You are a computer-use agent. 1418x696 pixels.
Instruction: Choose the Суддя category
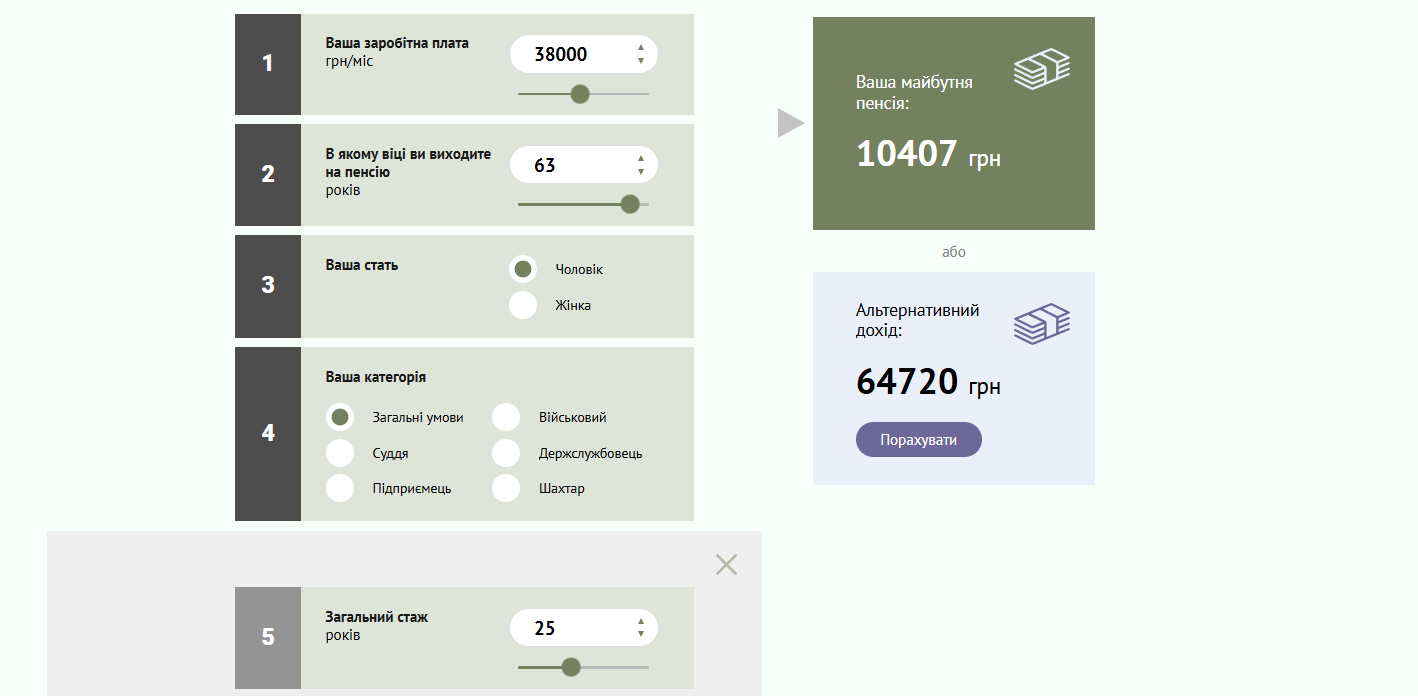(x=340, y=453)
